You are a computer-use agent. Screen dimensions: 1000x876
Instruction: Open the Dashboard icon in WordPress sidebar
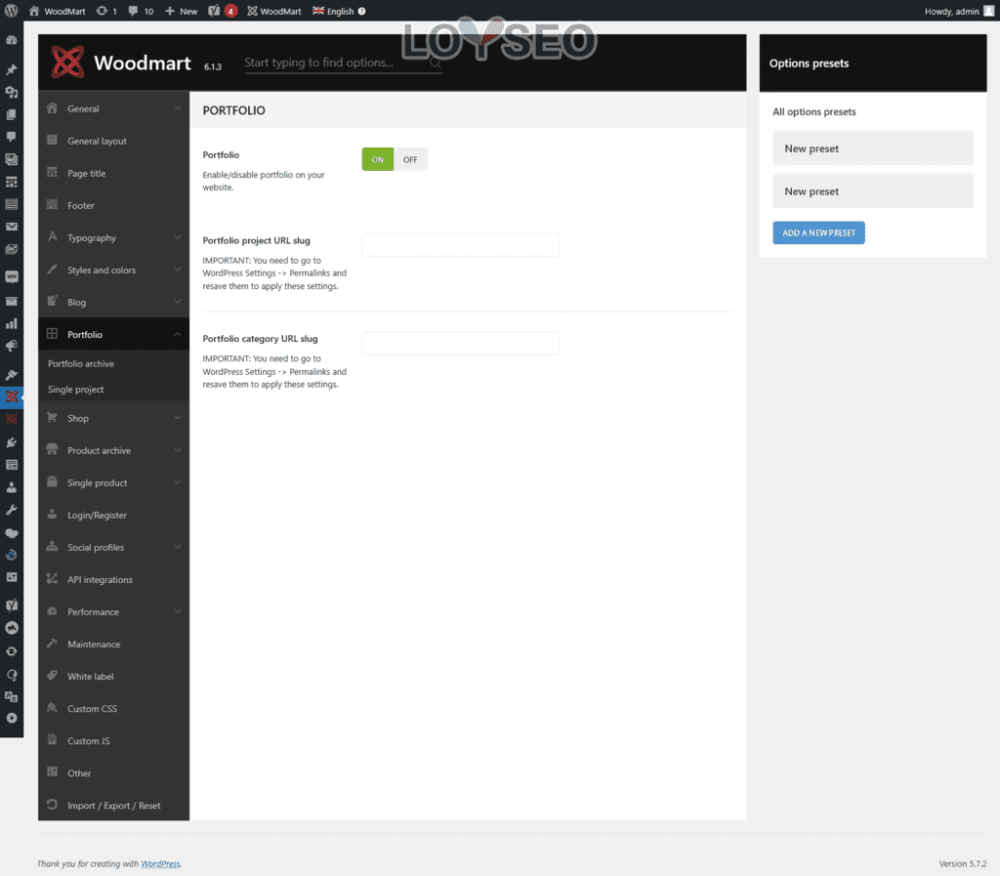11,40
